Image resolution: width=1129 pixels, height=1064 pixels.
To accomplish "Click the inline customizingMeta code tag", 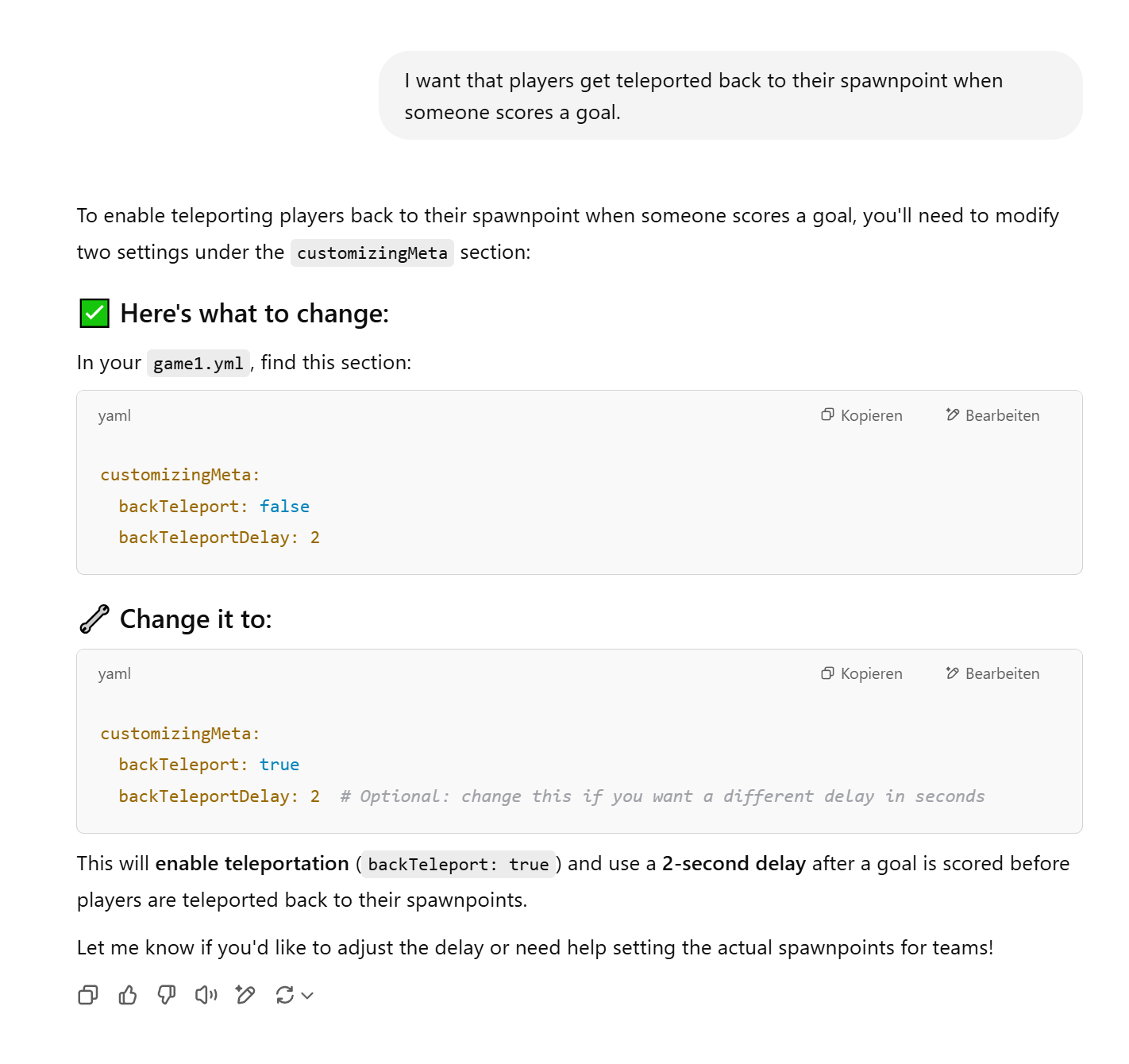I will tap(372, 253).
